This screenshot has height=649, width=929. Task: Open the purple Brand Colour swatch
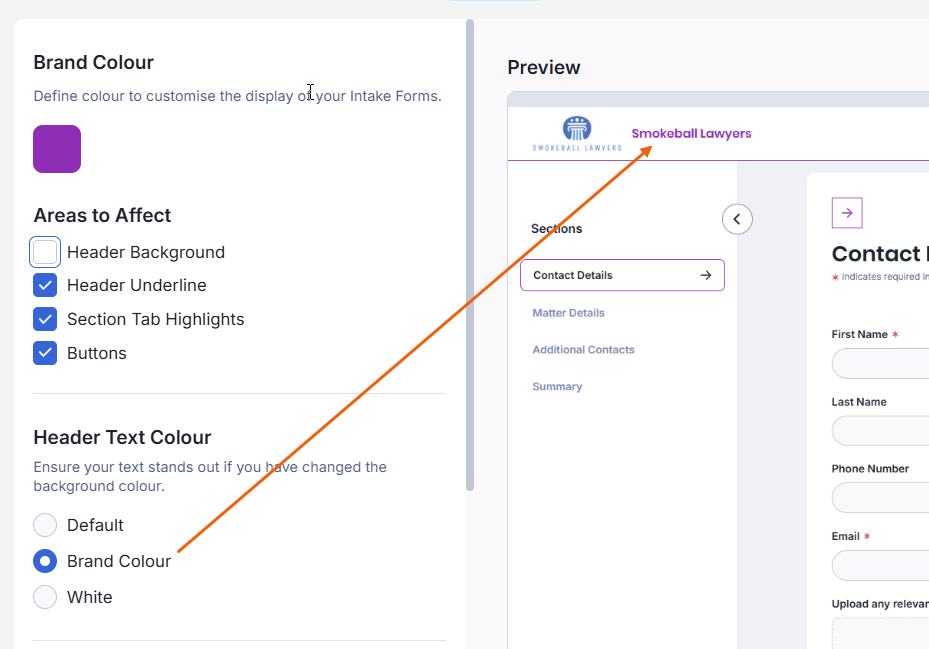coord(57,149)
